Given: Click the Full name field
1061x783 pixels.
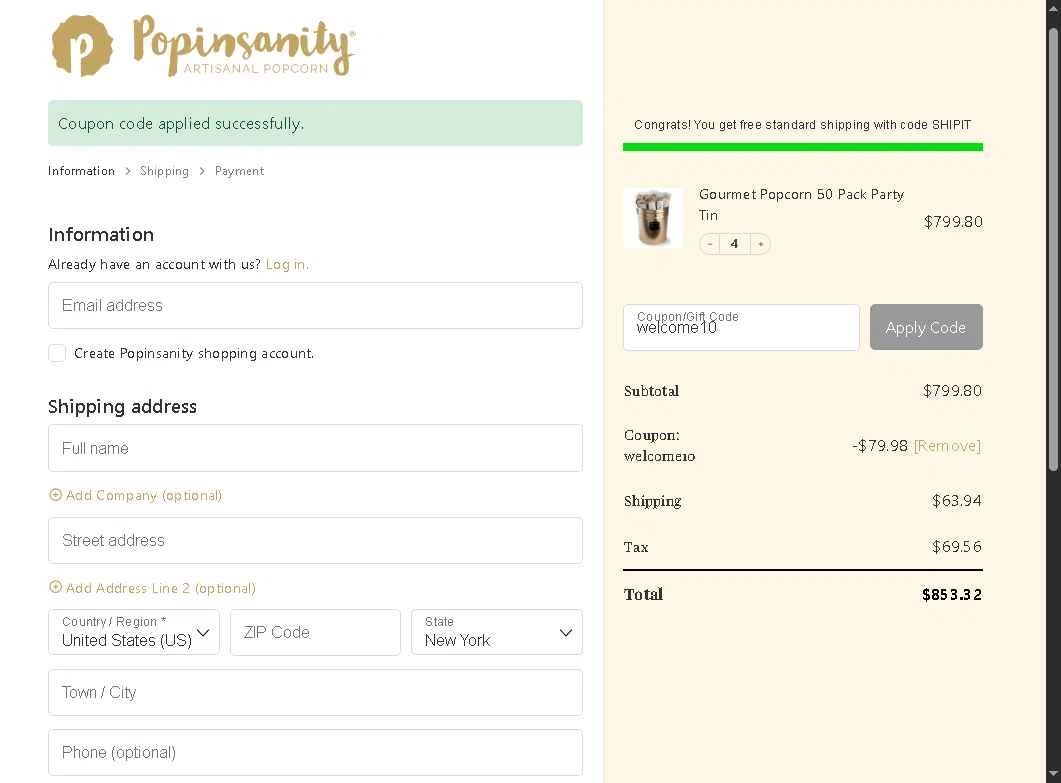Looking at the screenshot, I should pos(315,448).
